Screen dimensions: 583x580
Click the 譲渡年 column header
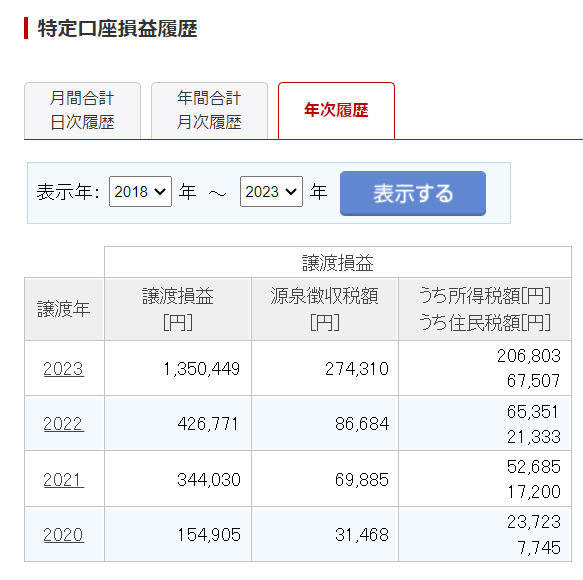click(x=64, y=309)
